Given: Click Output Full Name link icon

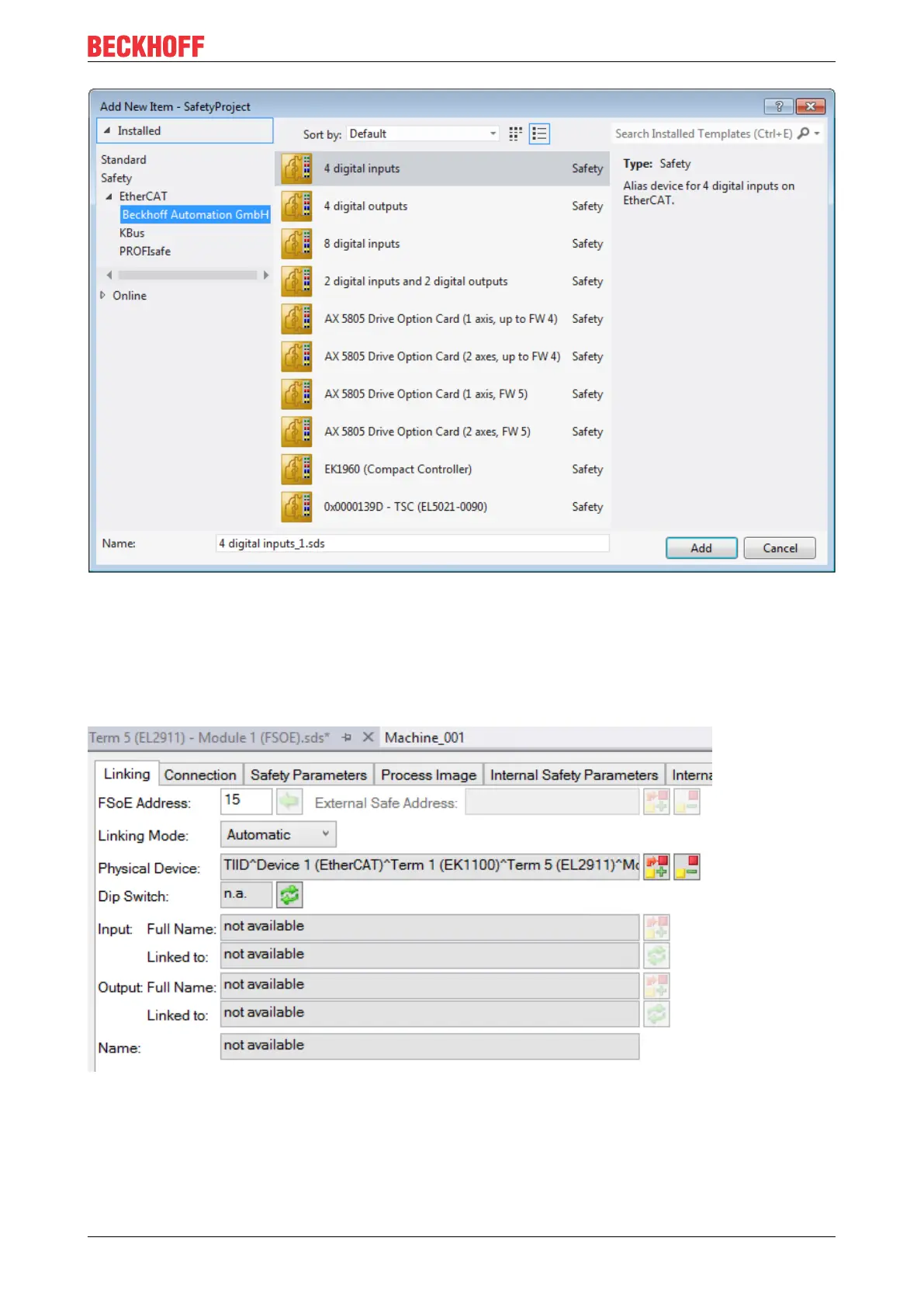Looking at the screenshot, I should tap(656, 985).
